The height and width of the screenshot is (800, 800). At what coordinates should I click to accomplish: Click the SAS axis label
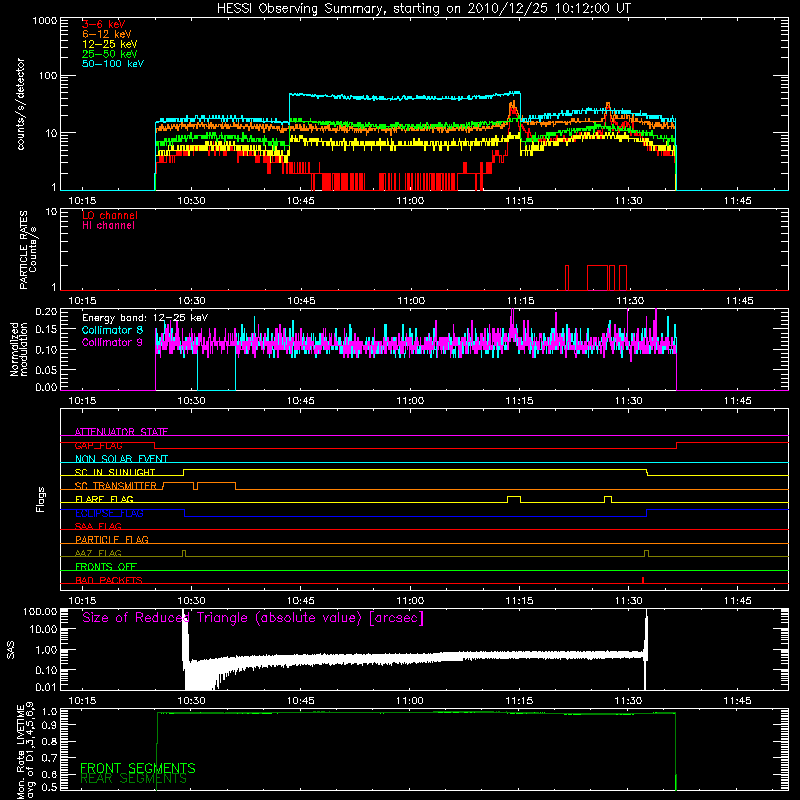pos(11,650)
